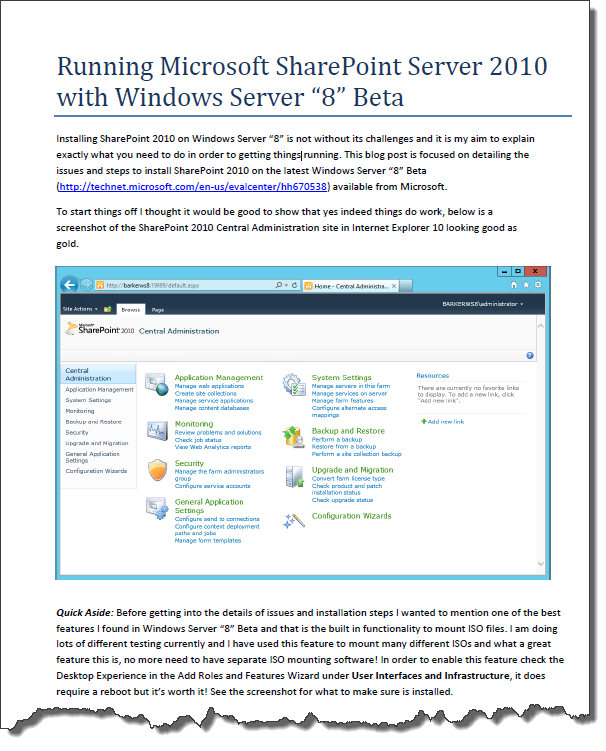This screenshot has height=751, width=606.
Task: Open Configuration Wizards in left navigation
Action: pyautogui.click(x=96, y=471)
